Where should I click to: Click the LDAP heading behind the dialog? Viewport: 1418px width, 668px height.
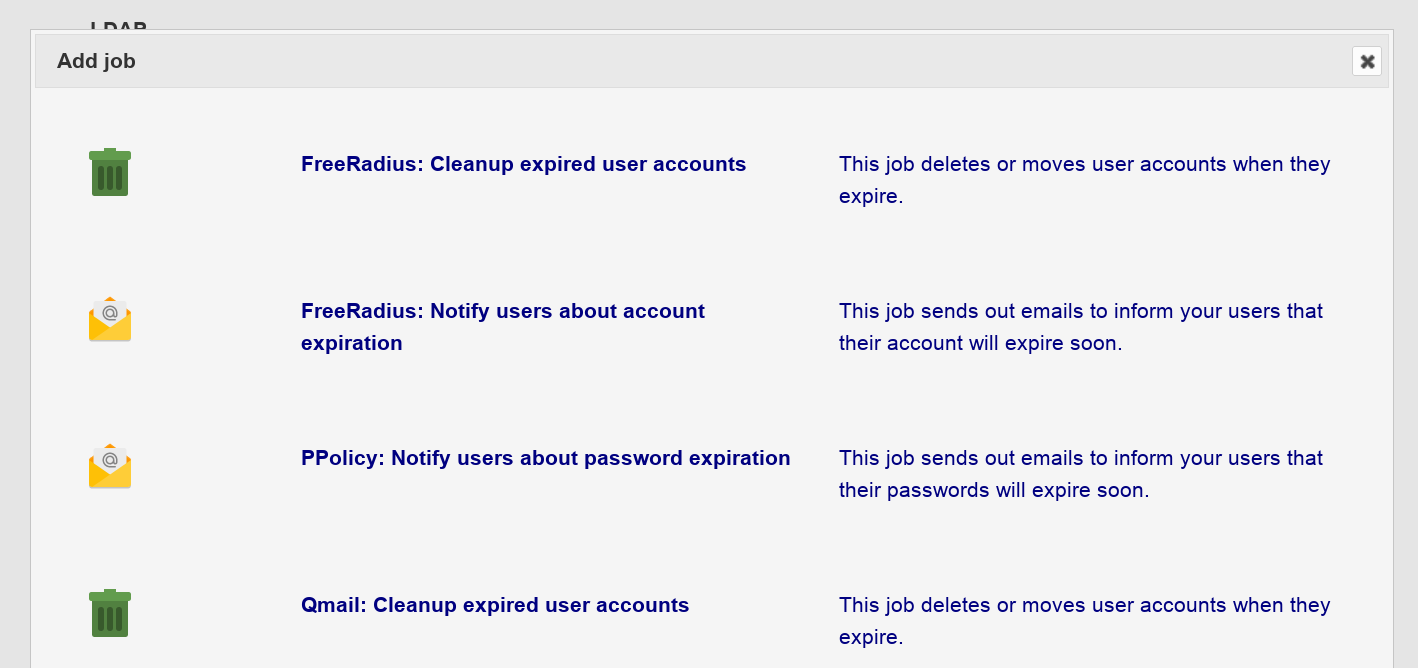[118, 24]
